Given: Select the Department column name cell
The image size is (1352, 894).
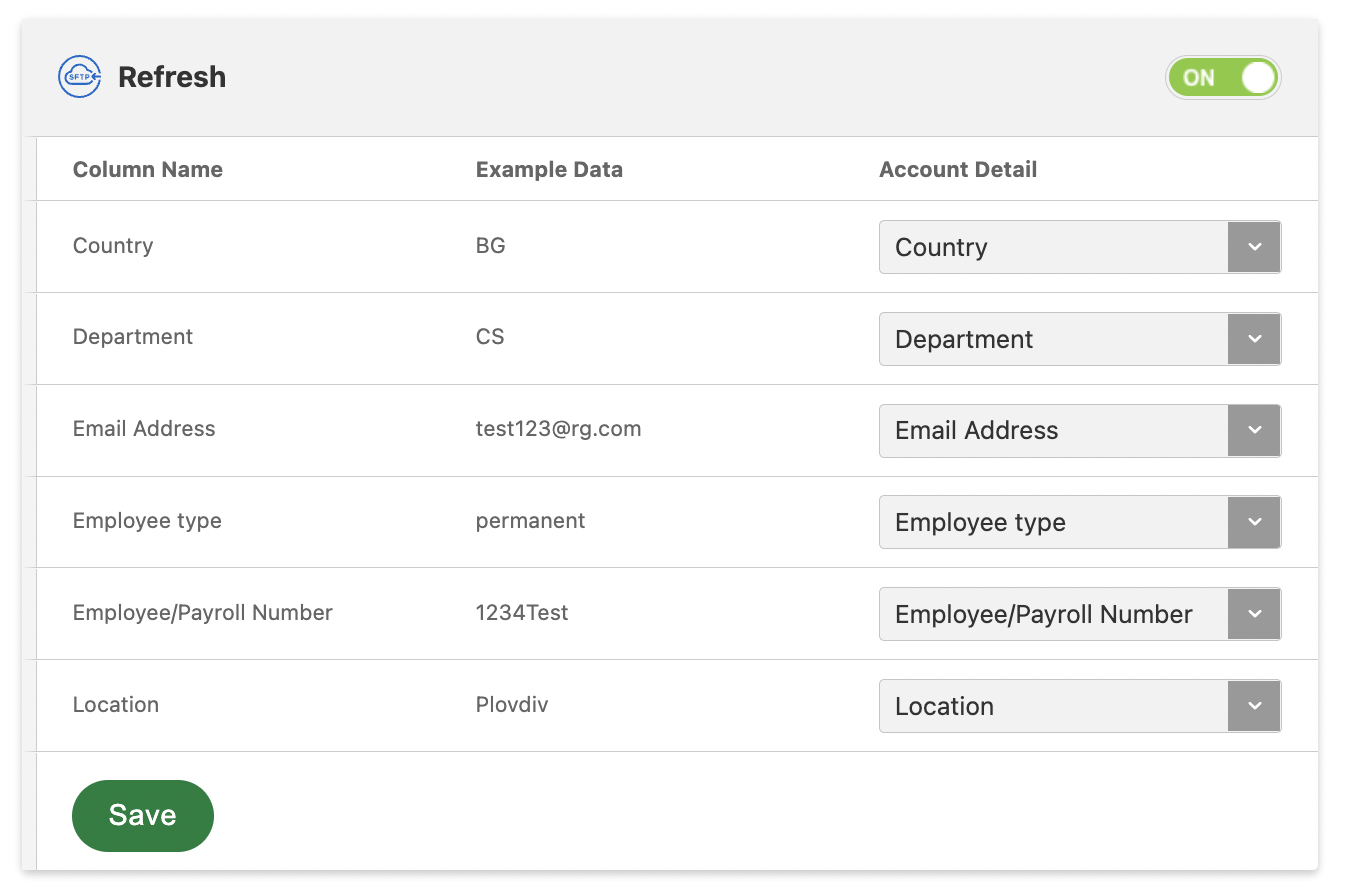Looking at the screenshot, I should click(133, 337).
